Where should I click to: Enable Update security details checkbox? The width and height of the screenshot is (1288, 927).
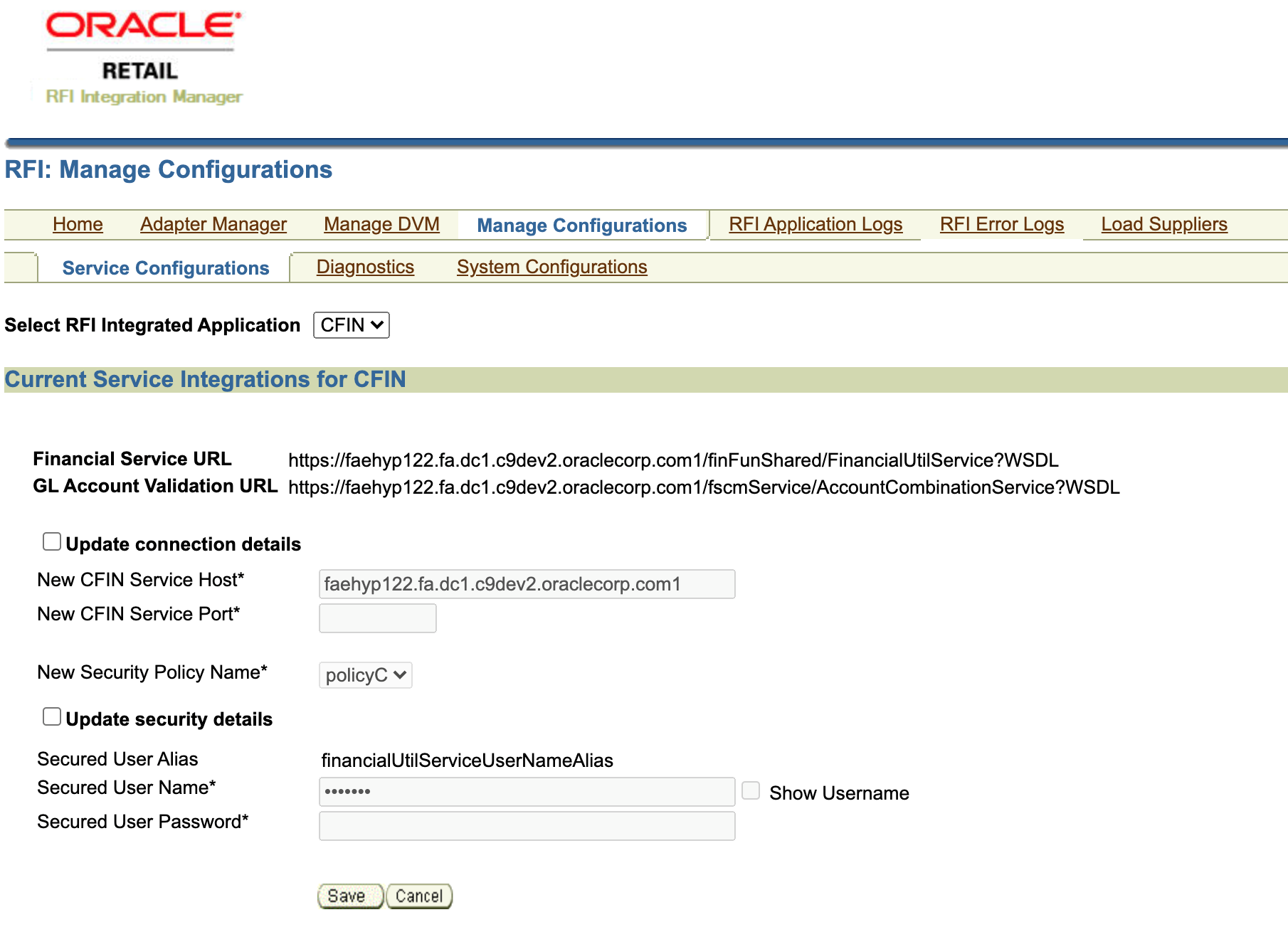point(52,716)
